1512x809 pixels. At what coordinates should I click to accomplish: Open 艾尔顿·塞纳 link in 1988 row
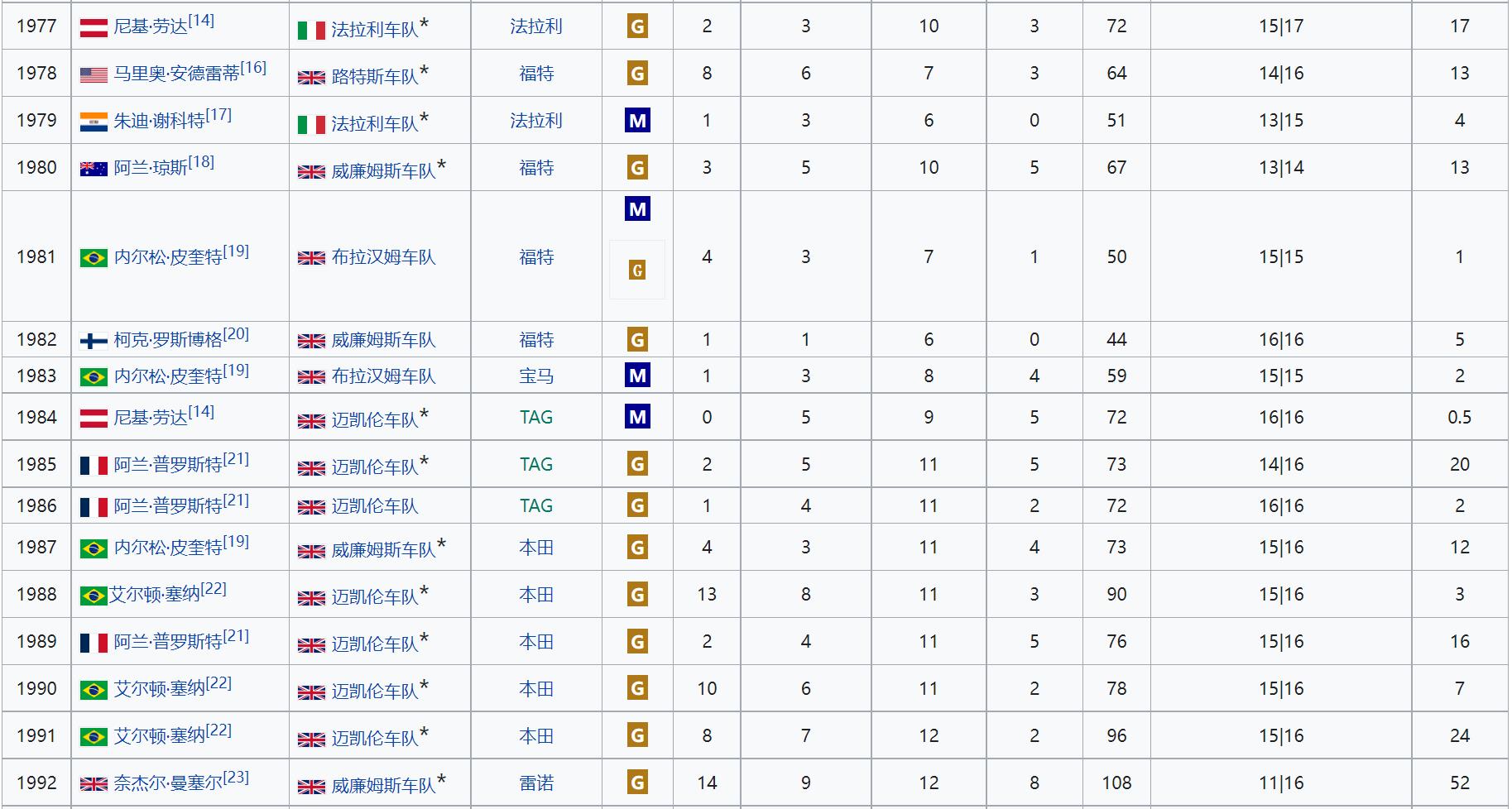pos(155,595)
